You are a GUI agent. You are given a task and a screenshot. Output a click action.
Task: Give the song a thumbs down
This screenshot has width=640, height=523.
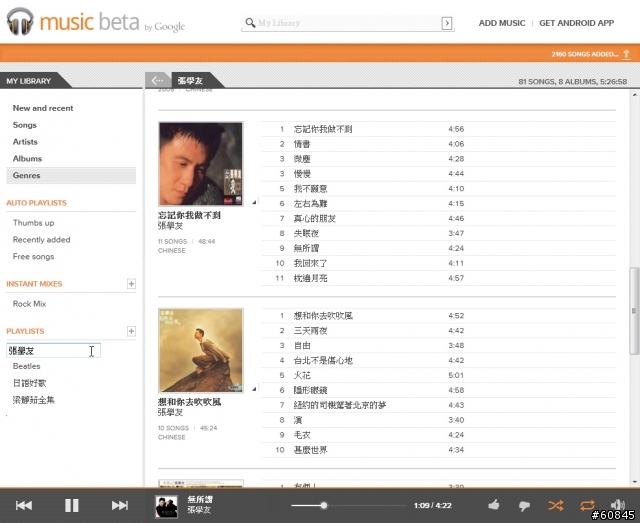(x=524, y=506)
